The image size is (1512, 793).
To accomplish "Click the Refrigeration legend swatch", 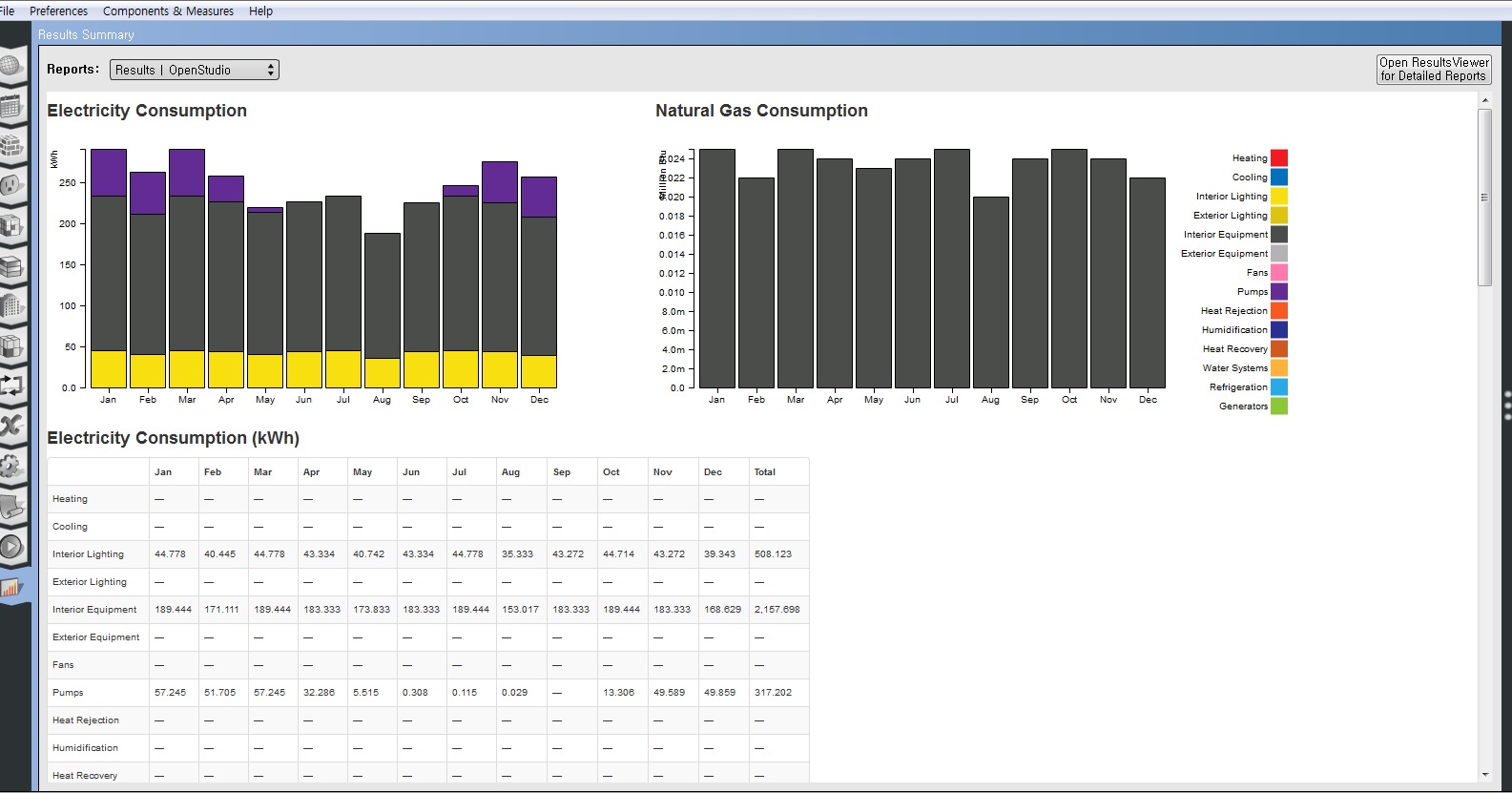I will [1279, 387].
